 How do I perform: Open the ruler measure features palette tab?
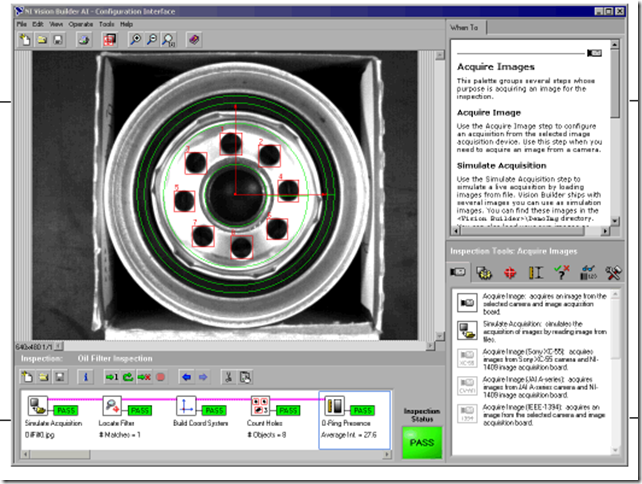click(536, 272)
